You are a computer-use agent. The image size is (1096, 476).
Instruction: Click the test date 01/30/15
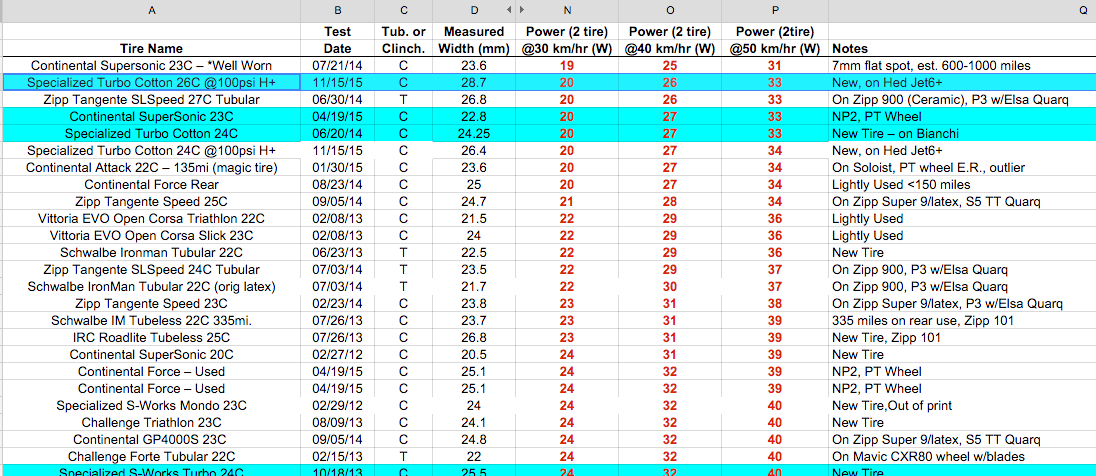(338, 167)
